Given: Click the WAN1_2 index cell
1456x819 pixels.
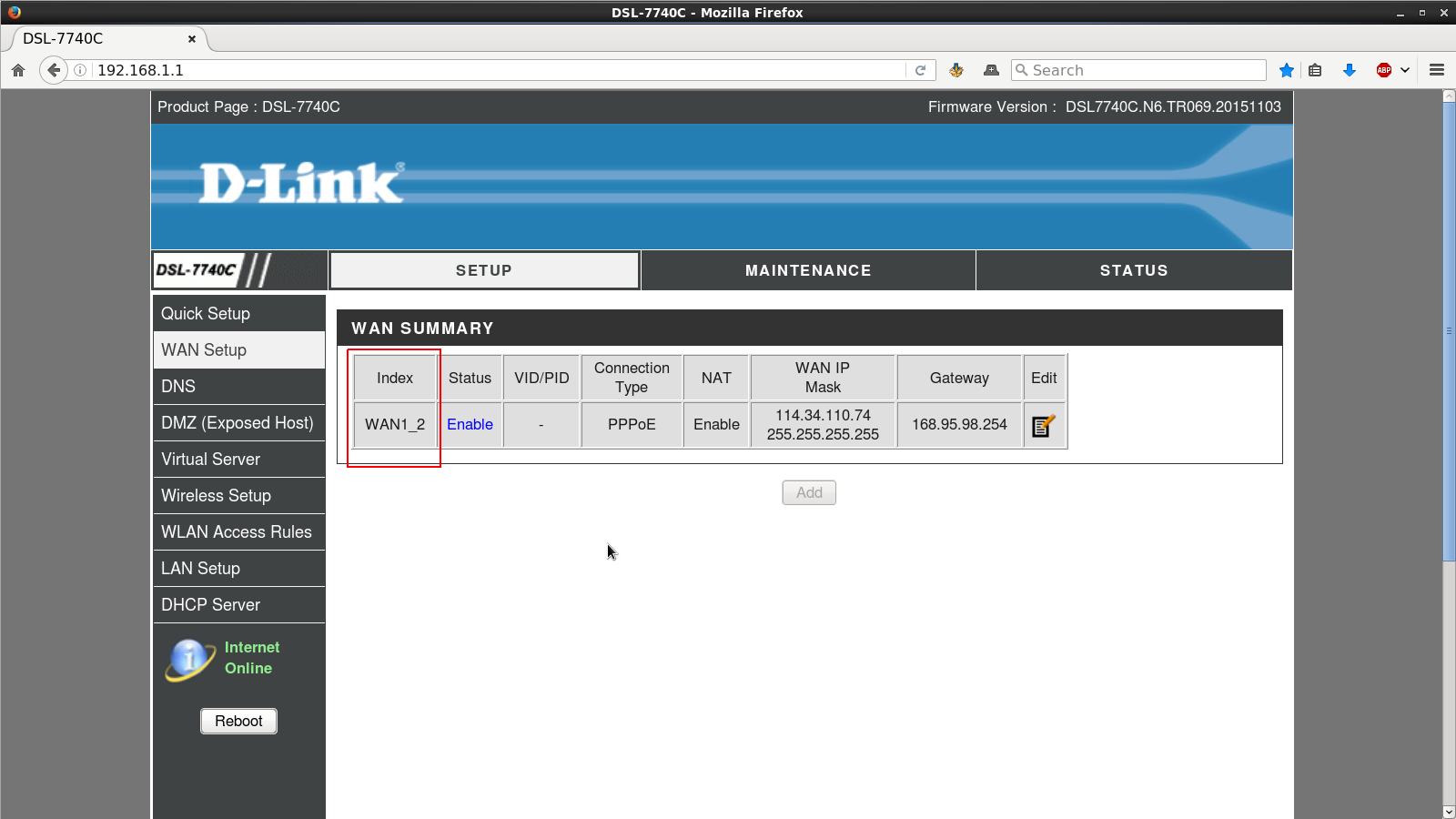Looking at the screenshot, I should point(395,424).
